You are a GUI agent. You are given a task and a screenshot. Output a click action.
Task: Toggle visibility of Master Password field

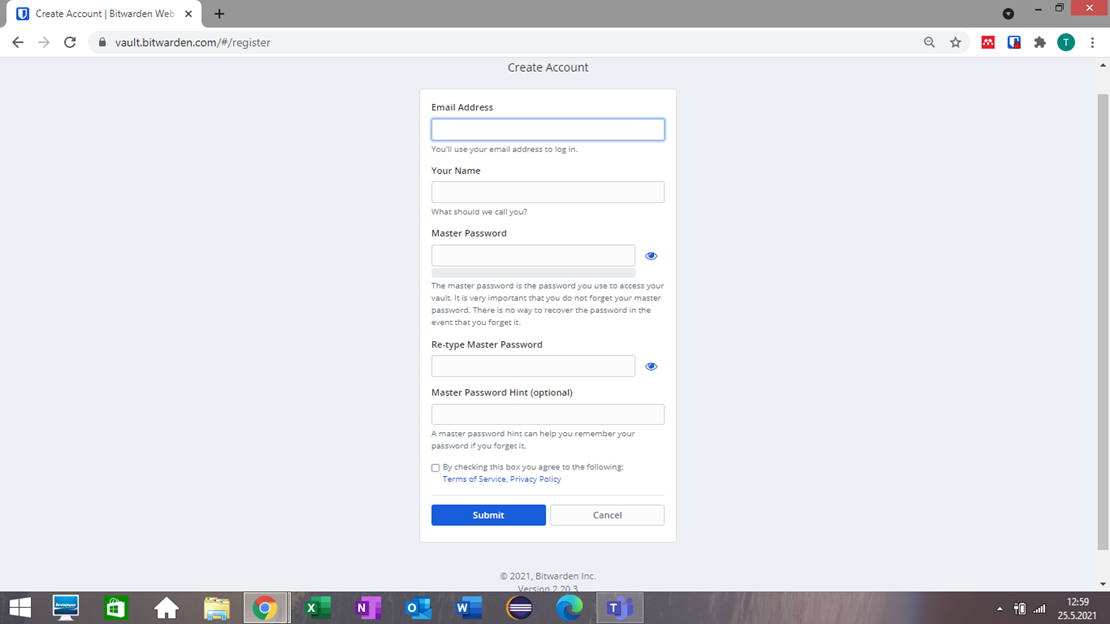pyautogui.click(x=651, y=256)
